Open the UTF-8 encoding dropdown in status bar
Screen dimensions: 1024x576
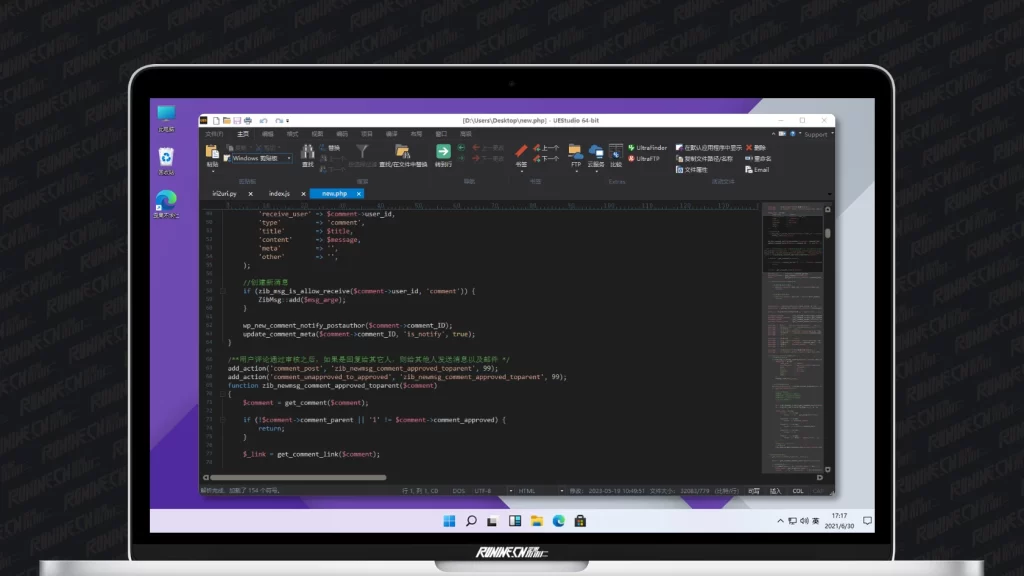tap(485, 491)
